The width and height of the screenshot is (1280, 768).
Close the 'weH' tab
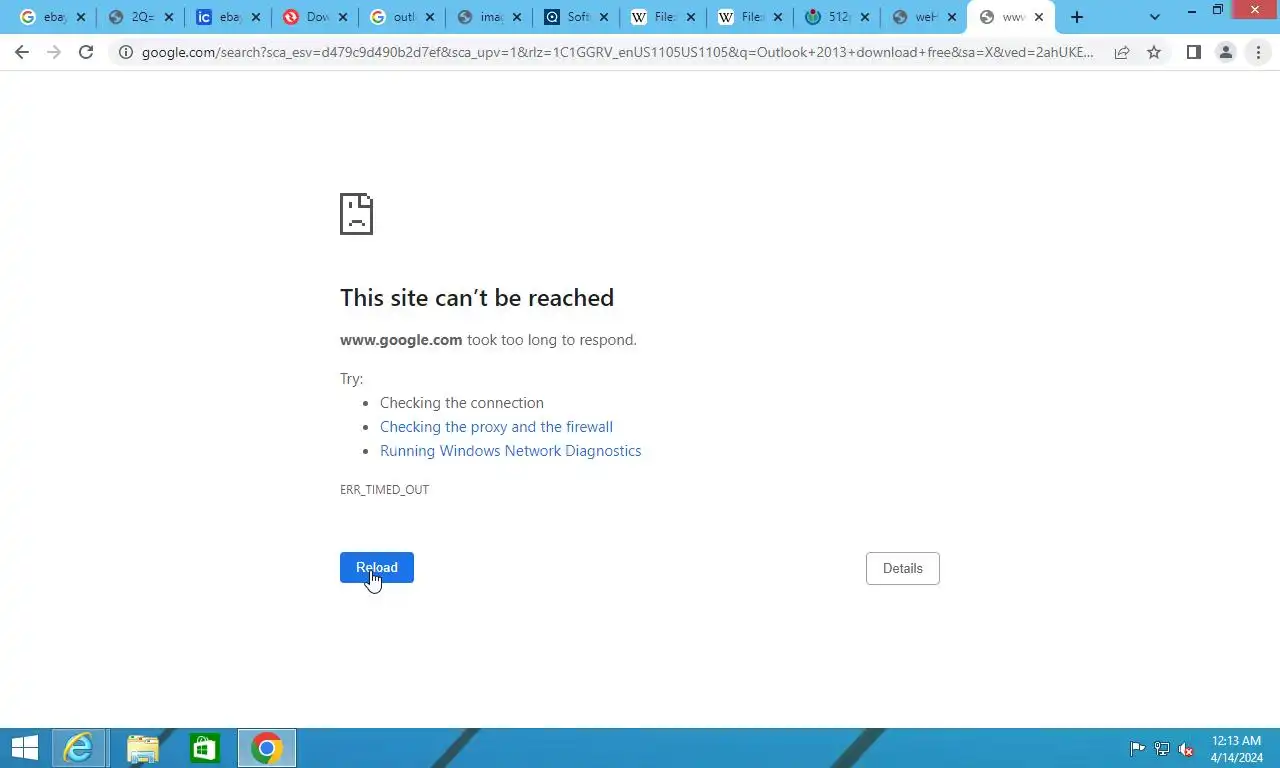(952, 17)
